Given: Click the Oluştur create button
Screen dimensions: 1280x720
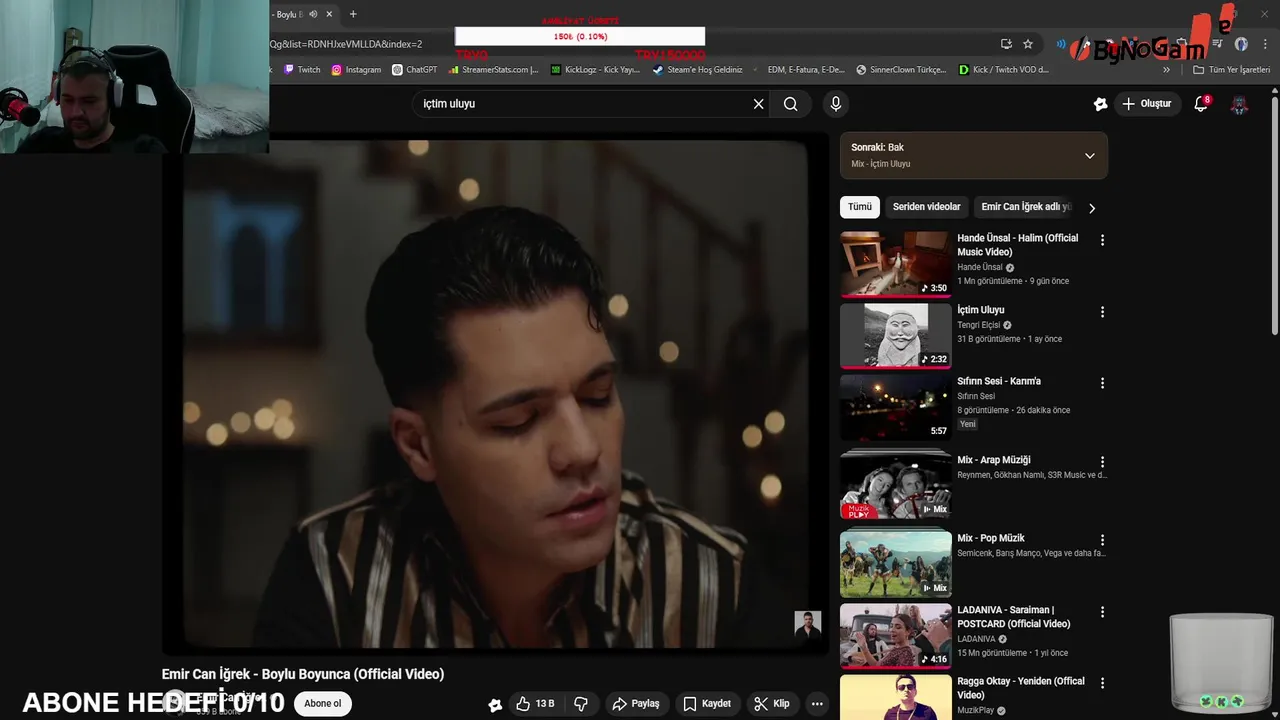Looking at the screenshot, I should coord(1146,104).
